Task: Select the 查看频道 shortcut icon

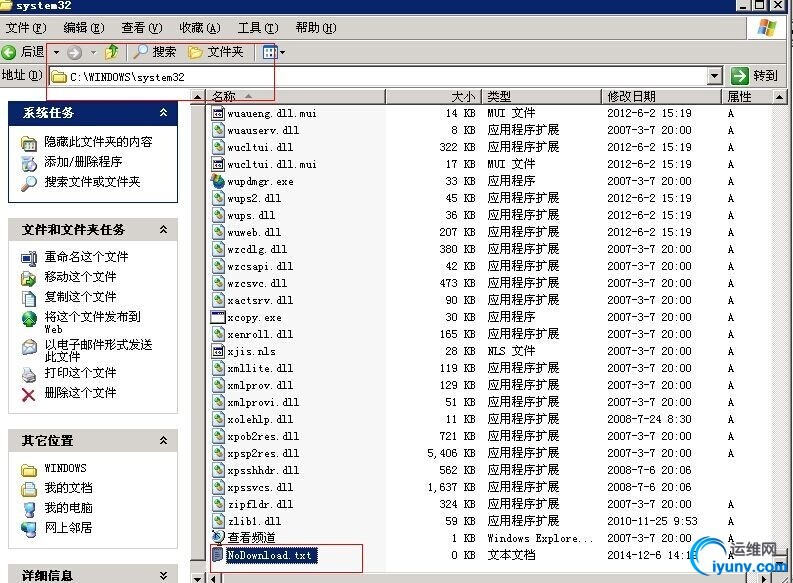Action: (x=218, y=537)
